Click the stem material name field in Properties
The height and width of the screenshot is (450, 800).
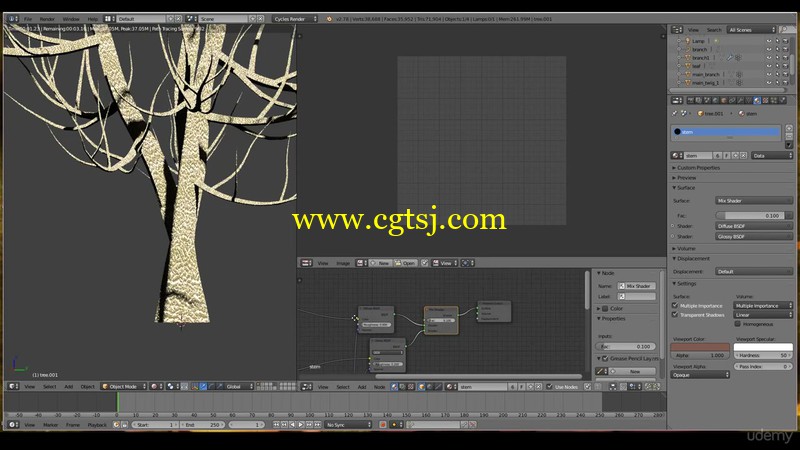coord(697,155)
